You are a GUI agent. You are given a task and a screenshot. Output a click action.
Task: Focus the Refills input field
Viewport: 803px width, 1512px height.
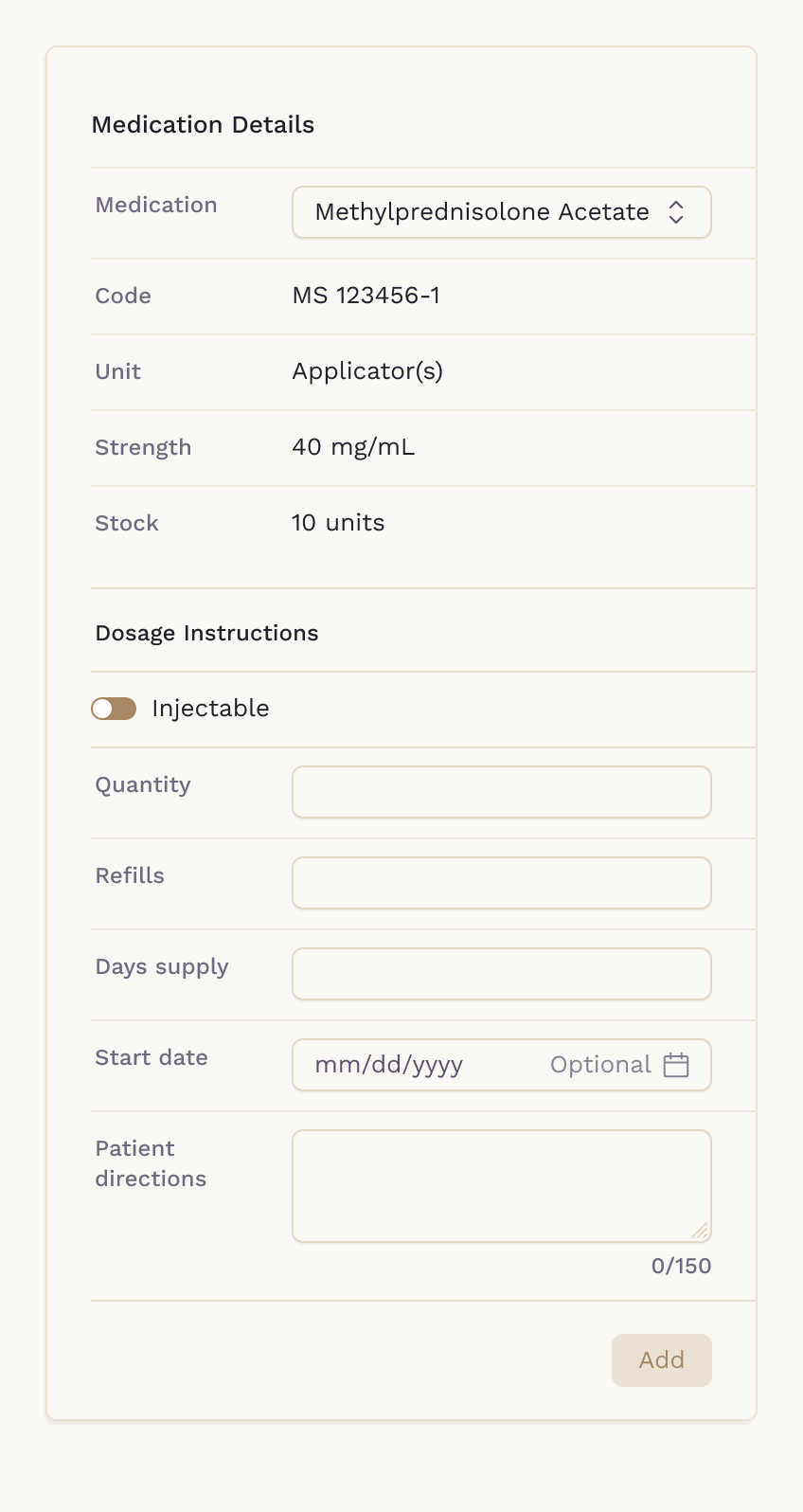(x=502, y=883)
